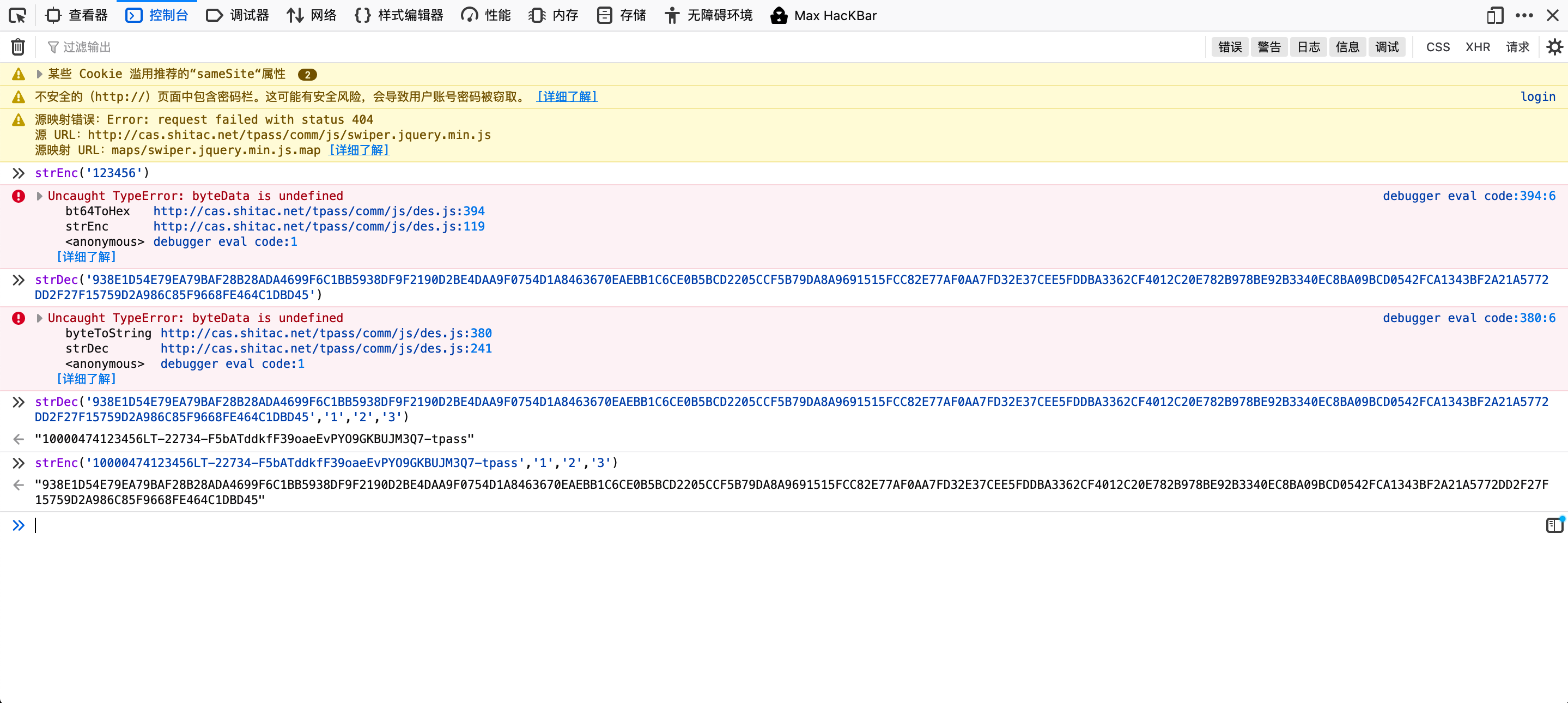1568x703 pixels.
Task: Toggle responsive design mode icon
Action: (x=1494, y=15)
